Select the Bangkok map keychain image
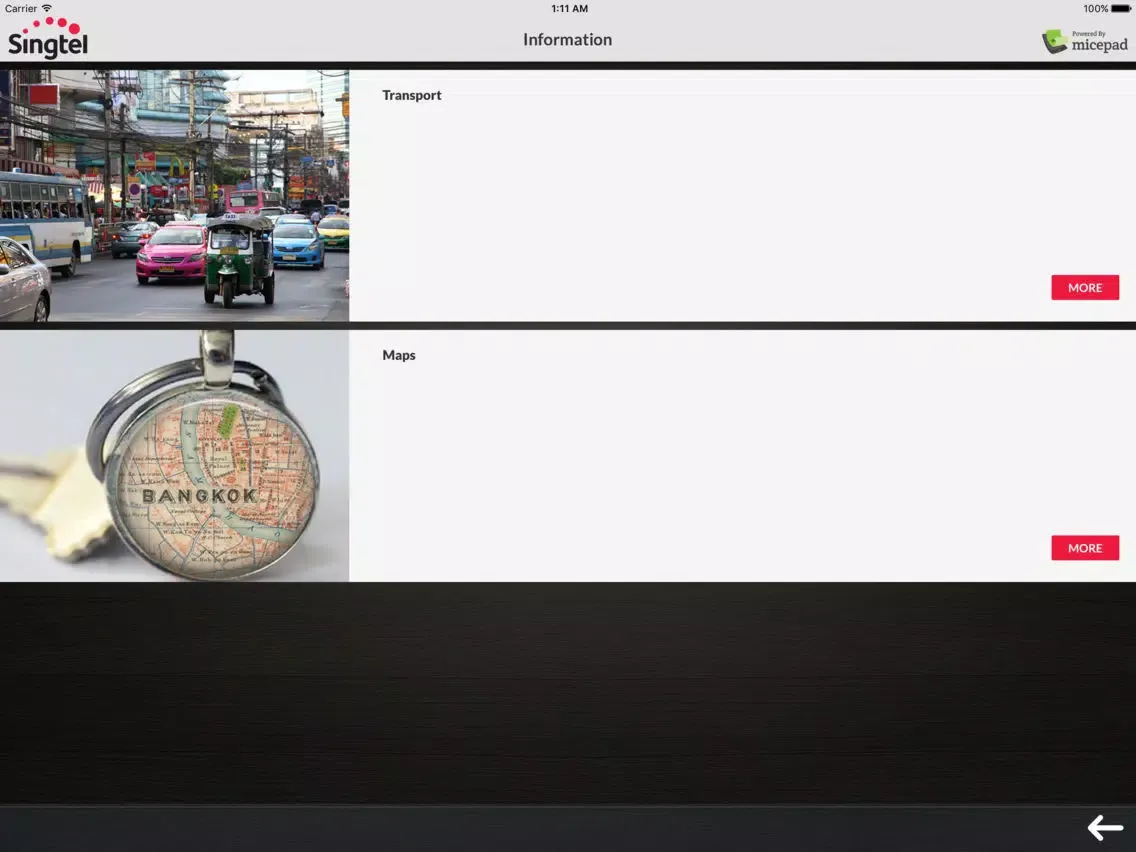The height and width of the screenshot is (852, 1136). 175,456
